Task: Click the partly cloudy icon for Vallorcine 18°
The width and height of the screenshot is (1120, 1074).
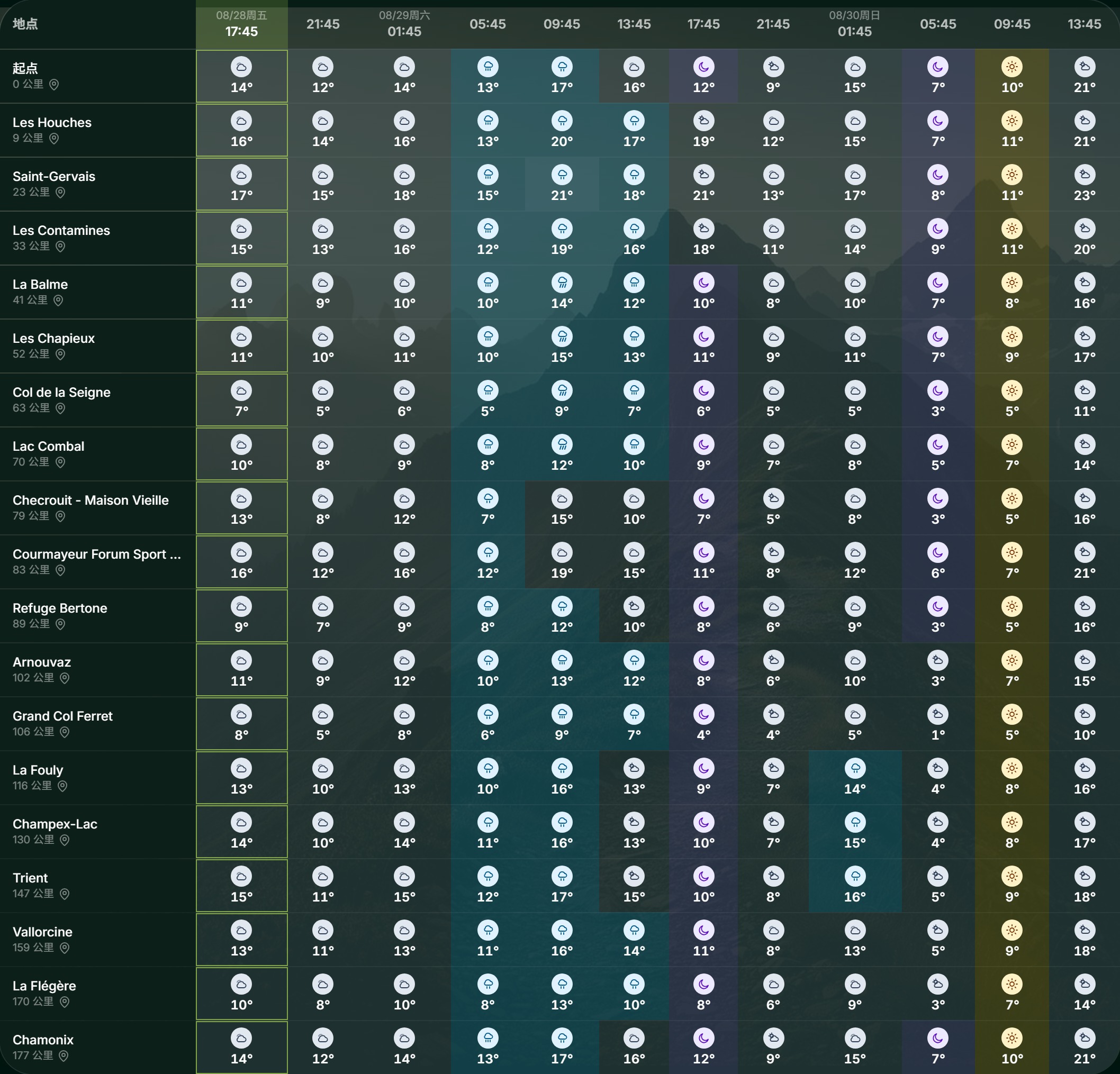Action: 1084,931
